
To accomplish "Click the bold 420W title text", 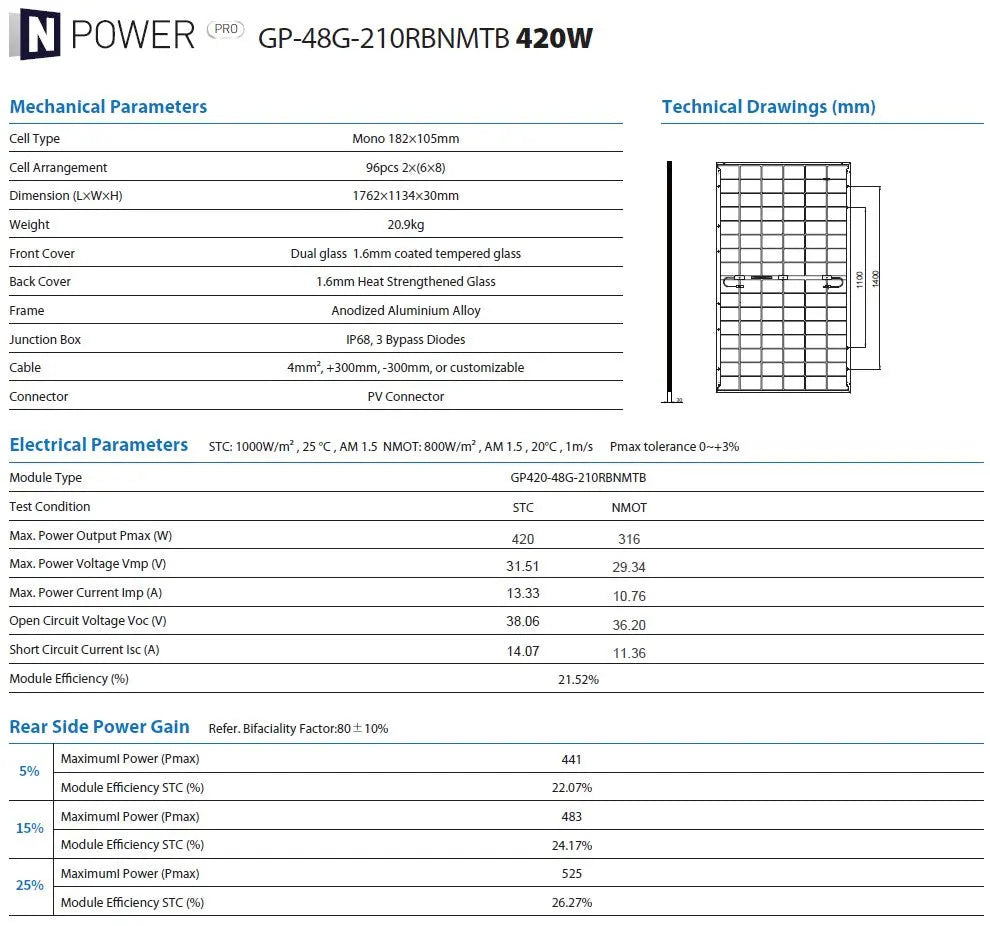I will 554,38.
